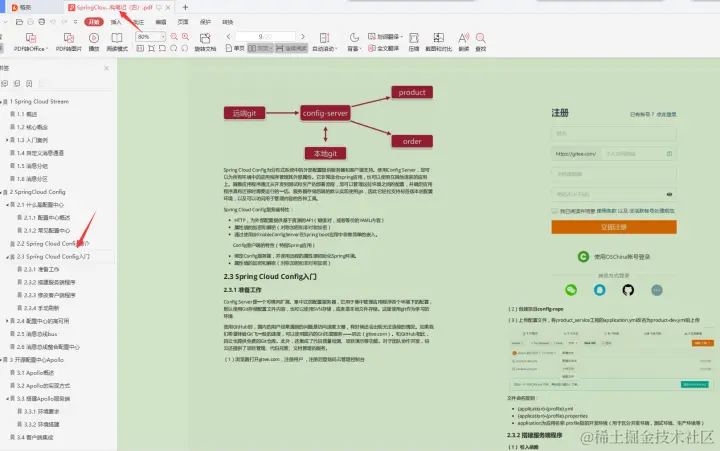Expand the 1.3 bookmark node
Screen dimensions: 720x451
[7, 140]
